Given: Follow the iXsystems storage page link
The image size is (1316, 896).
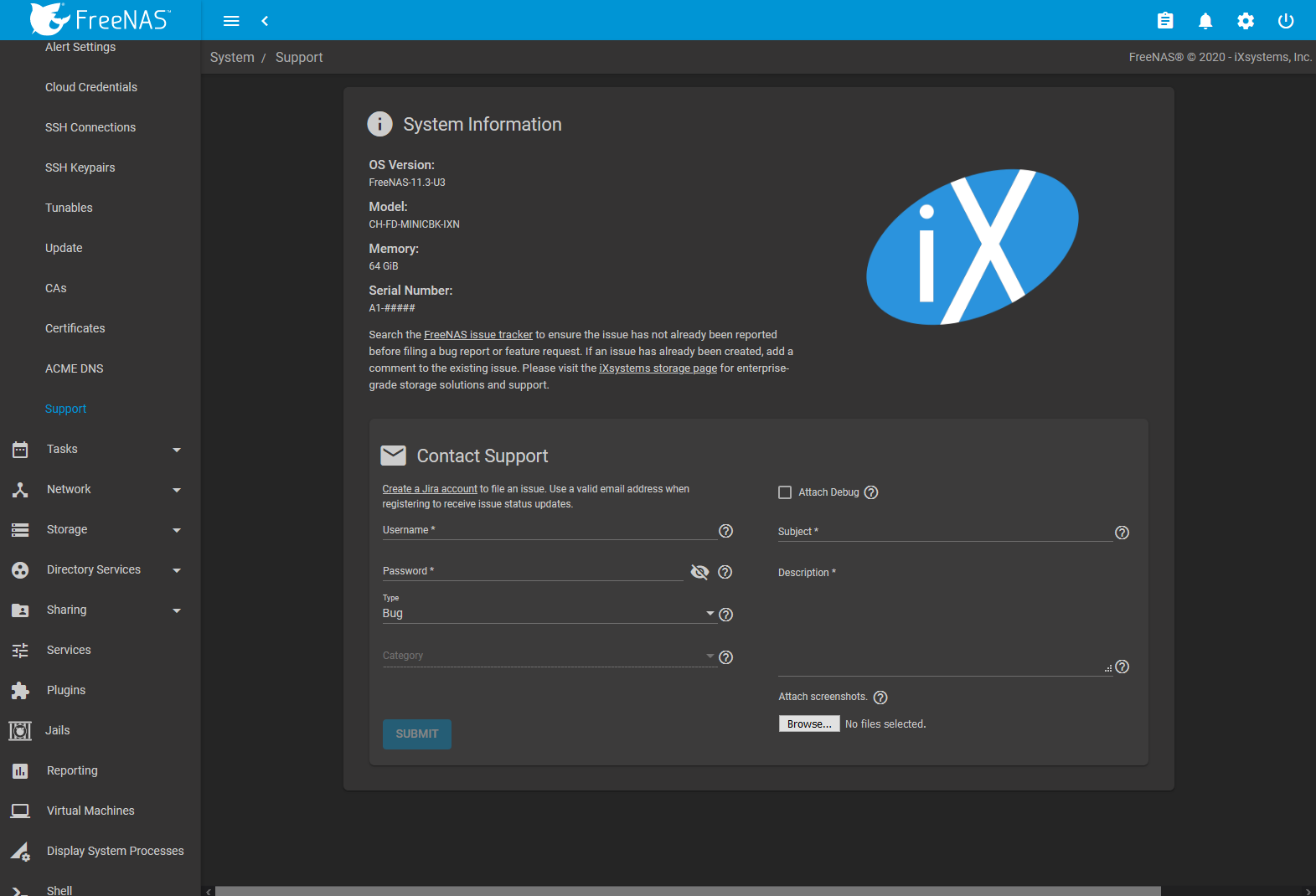Looking at the screenshot, I should click(x=658, y=368).
